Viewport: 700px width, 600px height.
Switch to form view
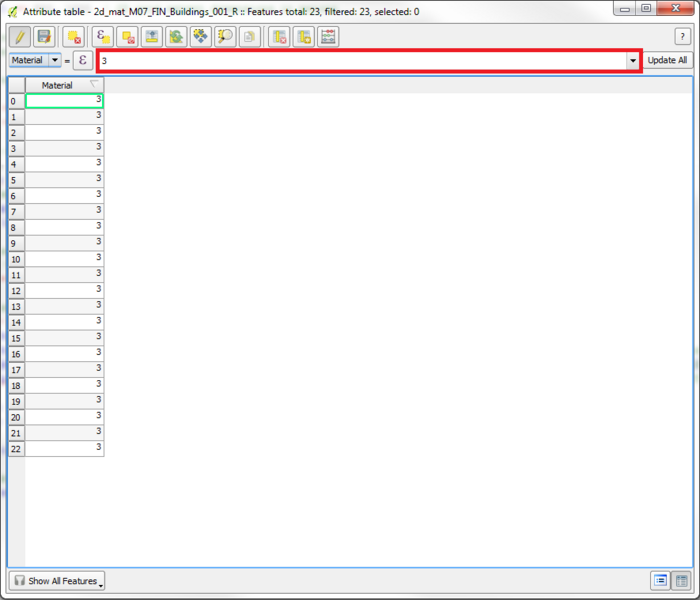[660, 581]
